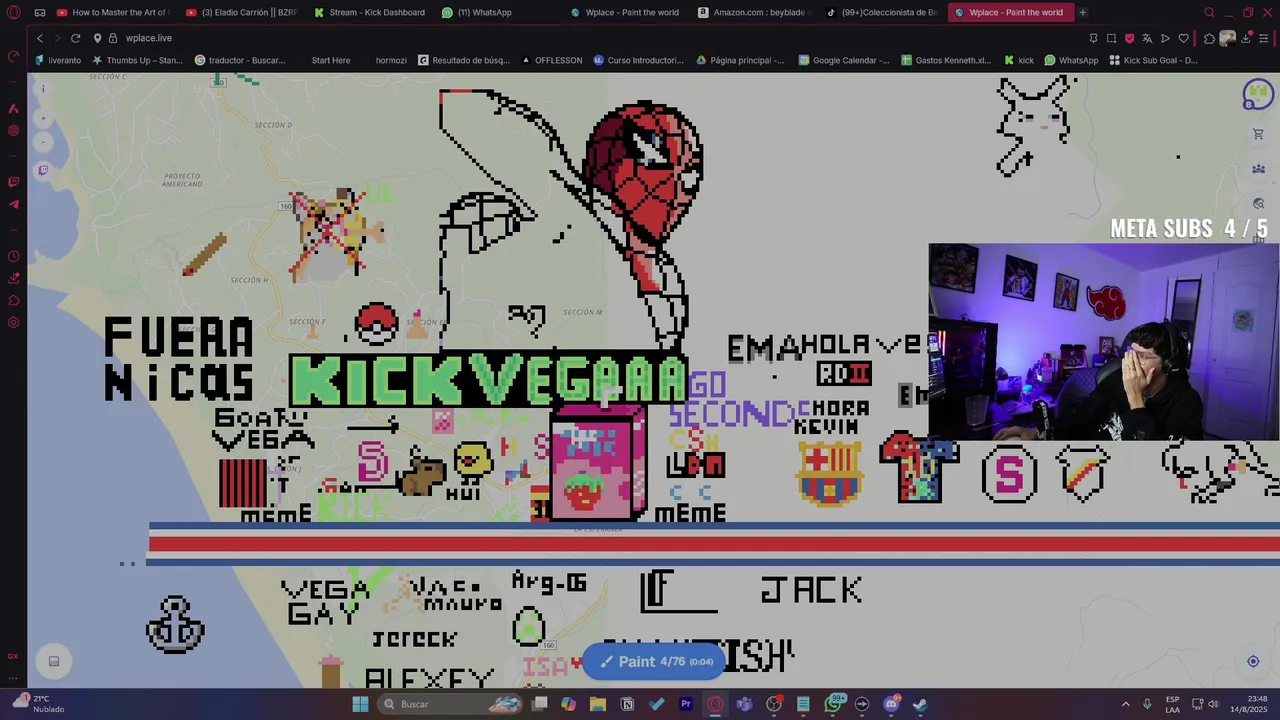
Task: Open File Explorer from the taskbar
Action: point(598,704)
